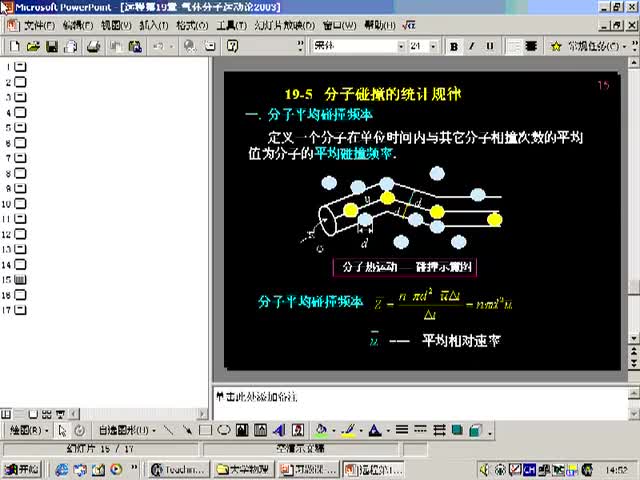Open the 格式 Format menu
The height and width of the screenshot is (480, 640).
click(192, 26)
